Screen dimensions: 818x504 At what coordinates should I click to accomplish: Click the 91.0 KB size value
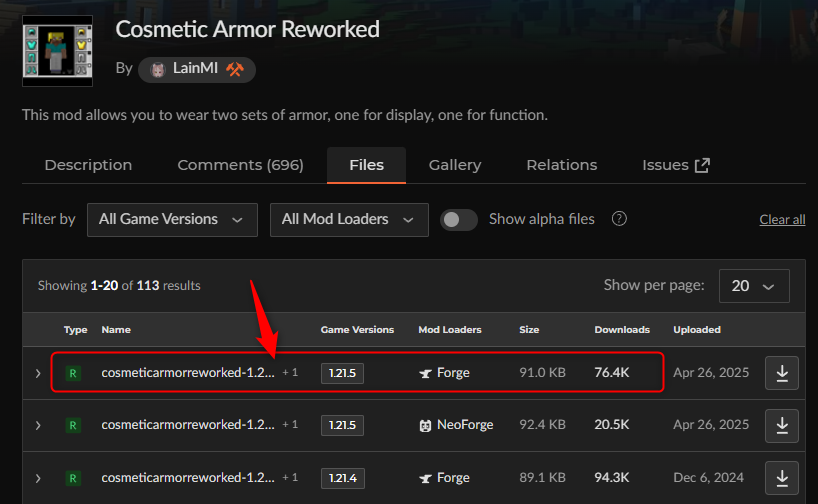pyautogui.click(x=542, y=373)
